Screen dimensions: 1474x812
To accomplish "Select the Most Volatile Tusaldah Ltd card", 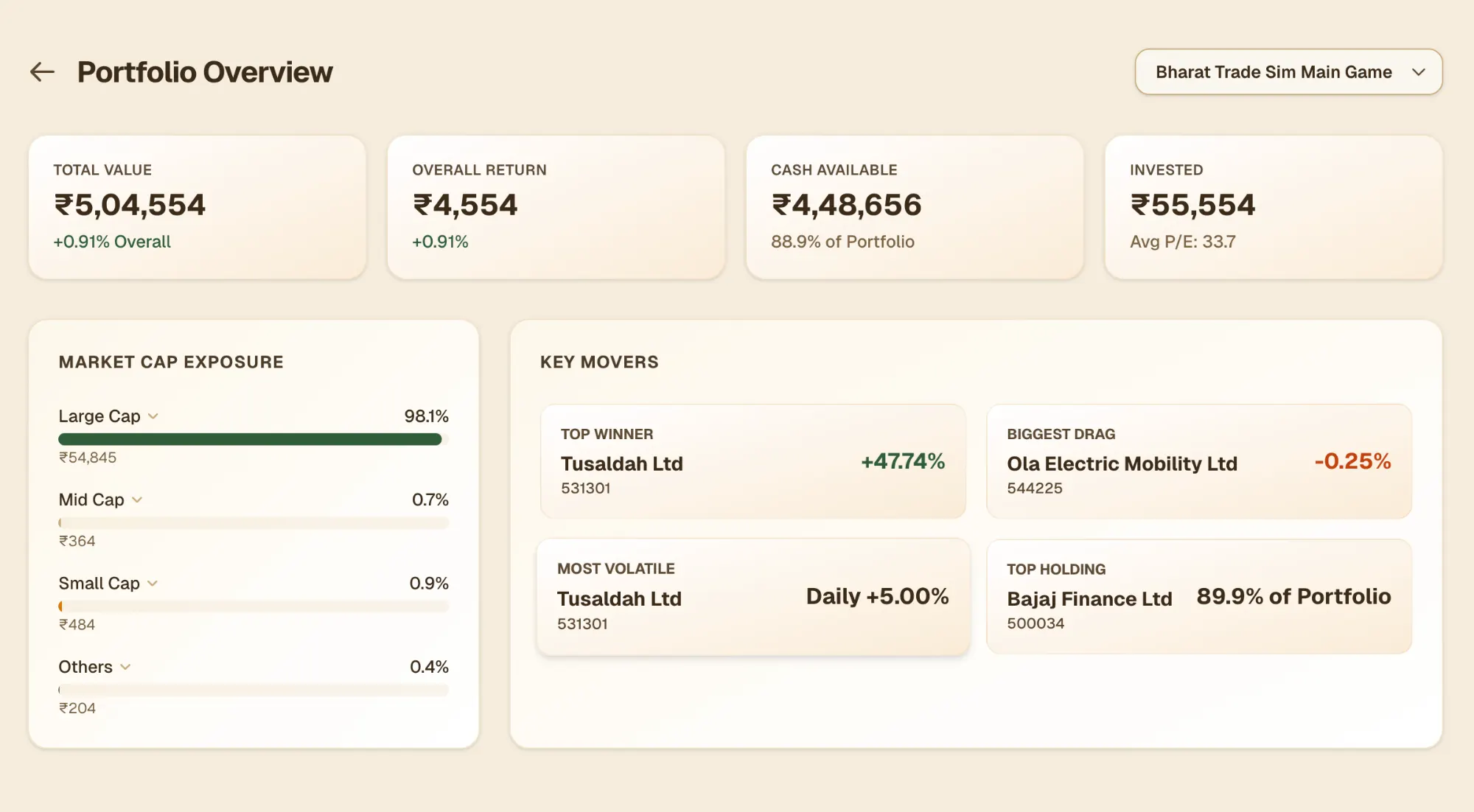I will click(x=752, y=597).
